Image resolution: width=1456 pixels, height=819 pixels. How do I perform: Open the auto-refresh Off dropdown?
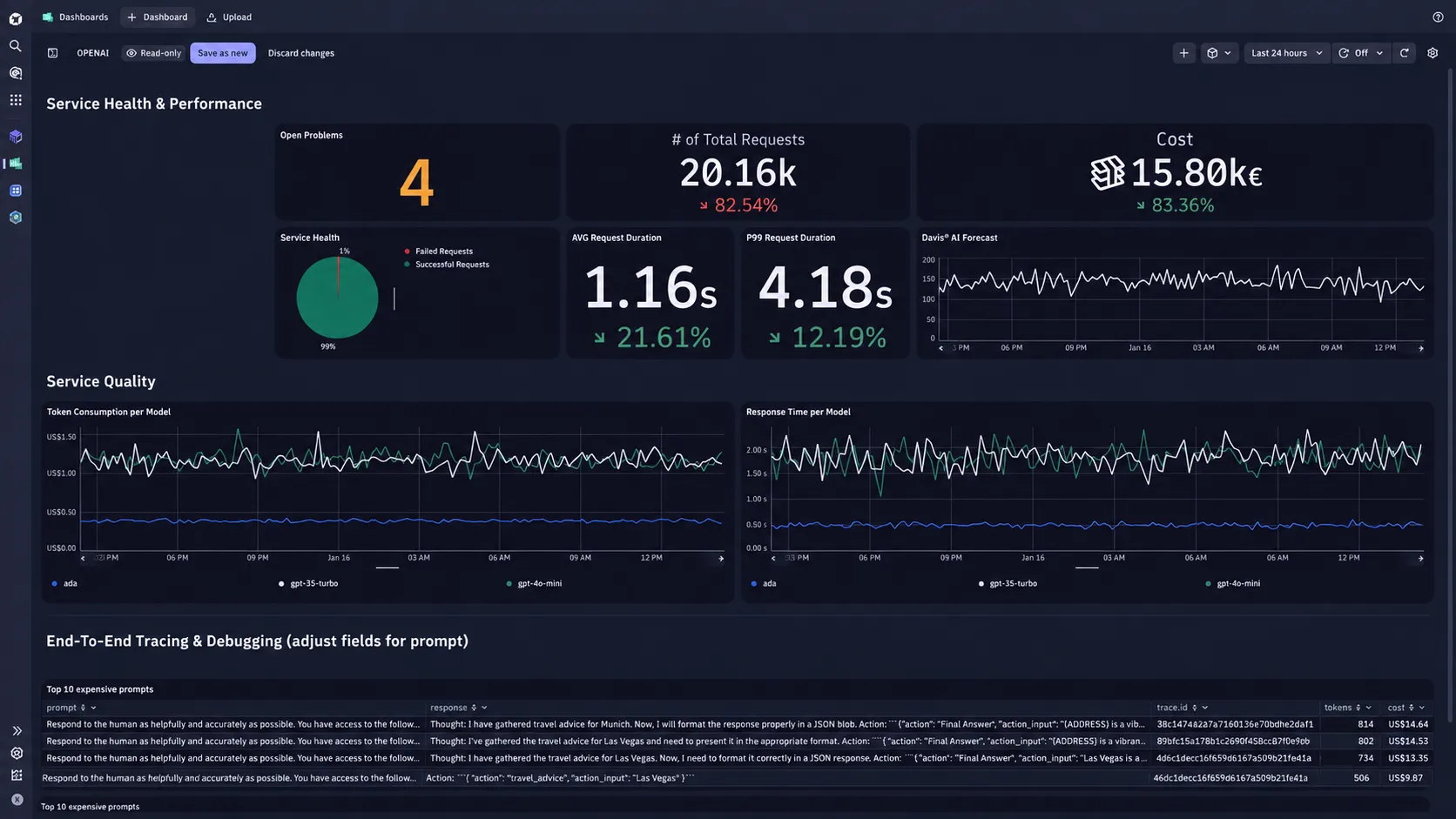[x=1360, y=53]
